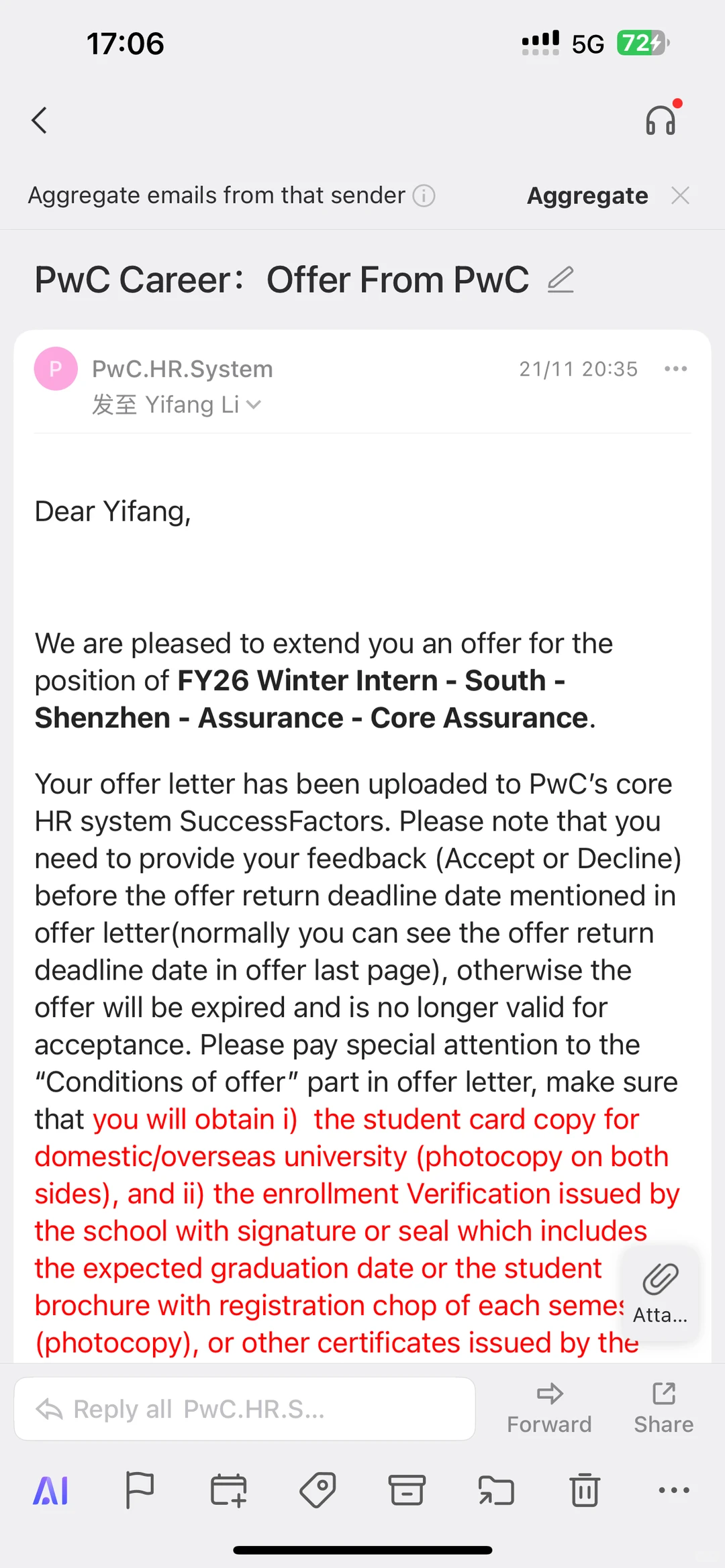Archive this email
The width and height of the screenshot is (725, 1568).
click(407, 1490)
